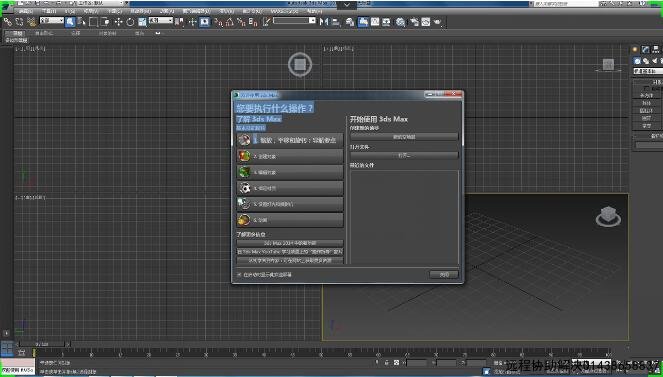Open the 编辑 (Edit) menu
Screen dimensions: 663x377
[26, 11]
